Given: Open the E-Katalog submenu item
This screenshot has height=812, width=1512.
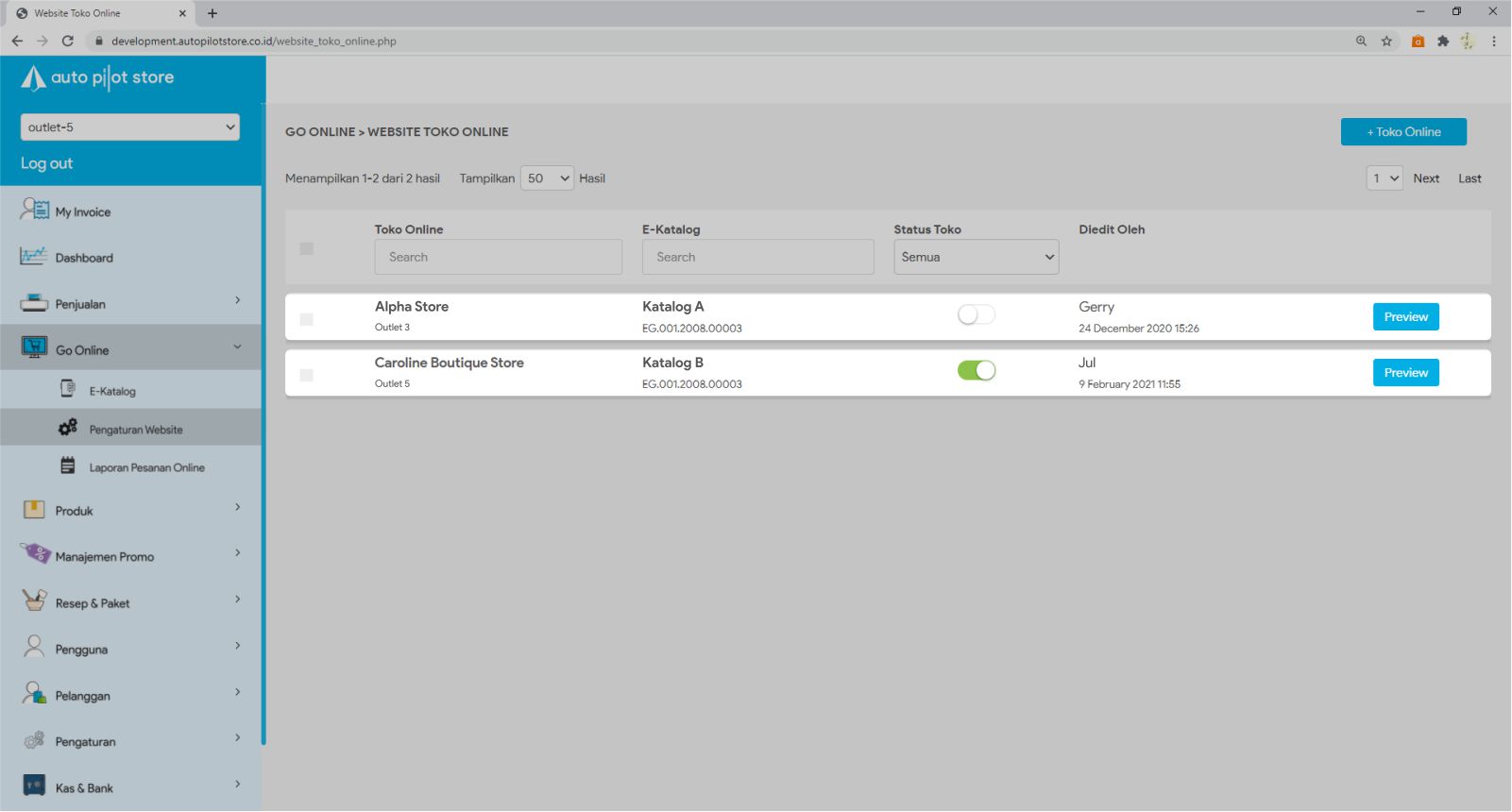Looking at the screenshot, I should (x=111, y=391).
